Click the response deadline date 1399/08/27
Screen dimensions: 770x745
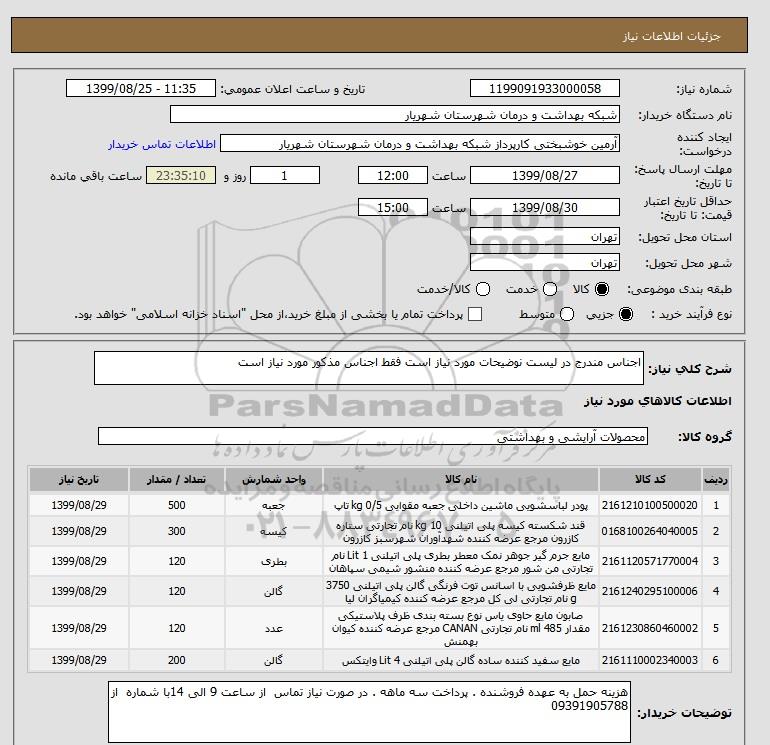click(545, 175)
